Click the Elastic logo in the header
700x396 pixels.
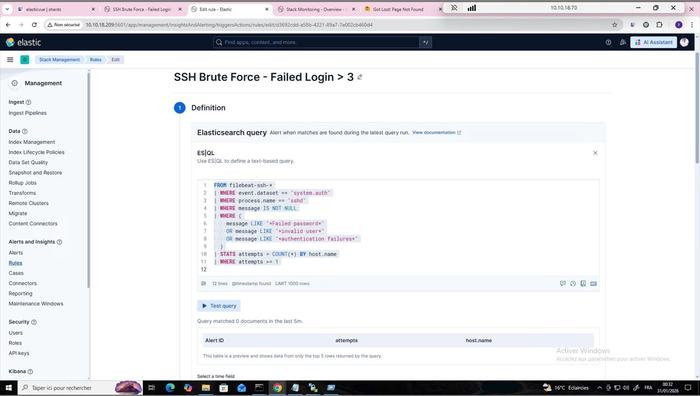(23, 42)
